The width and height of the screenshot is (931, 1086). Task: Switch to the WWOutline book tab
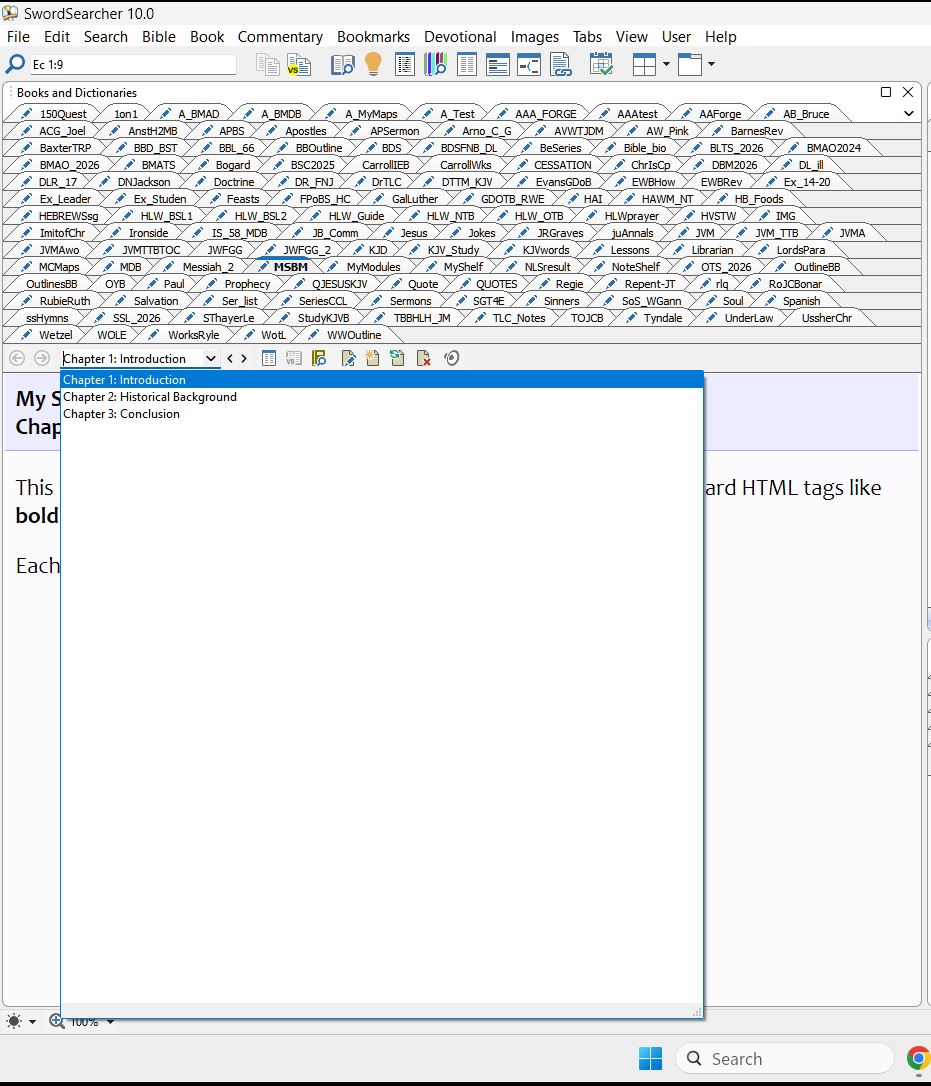344,335
